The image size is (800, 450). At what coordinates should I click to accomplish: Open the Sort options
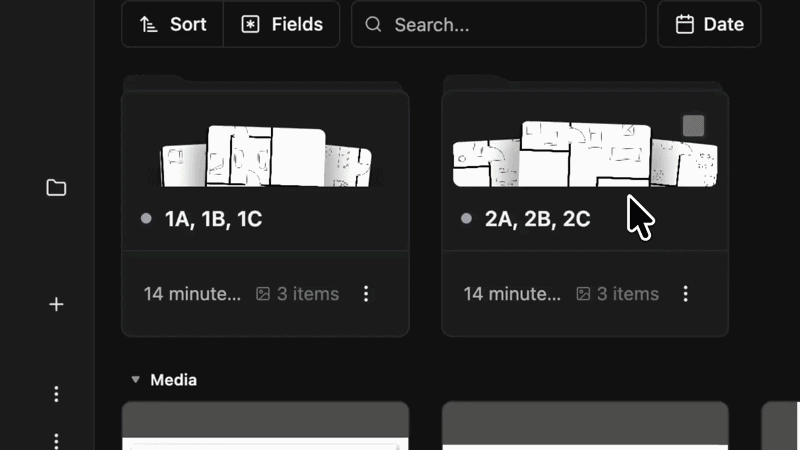(172, 24)
